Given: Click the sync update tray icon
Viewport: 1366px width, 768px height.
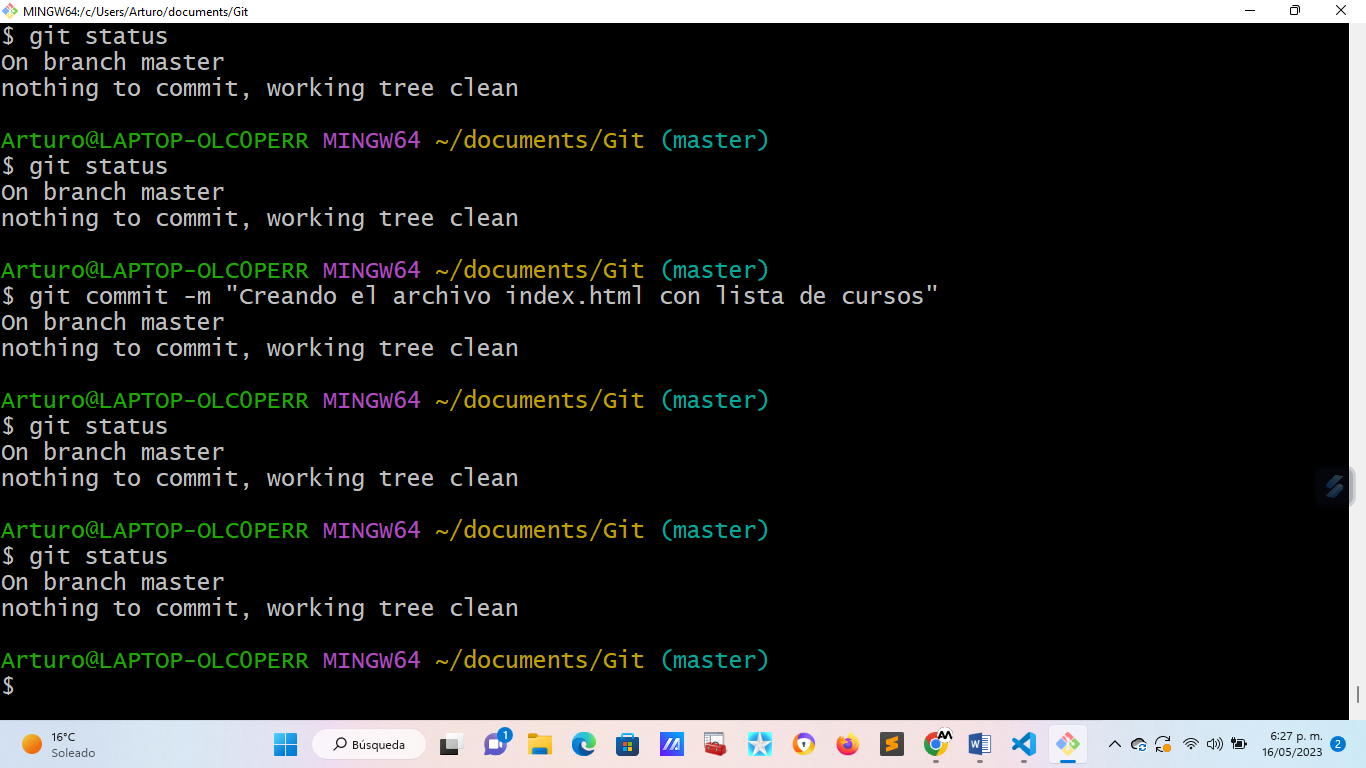Looking at the screenshot, I should (x=1163, y=744).
